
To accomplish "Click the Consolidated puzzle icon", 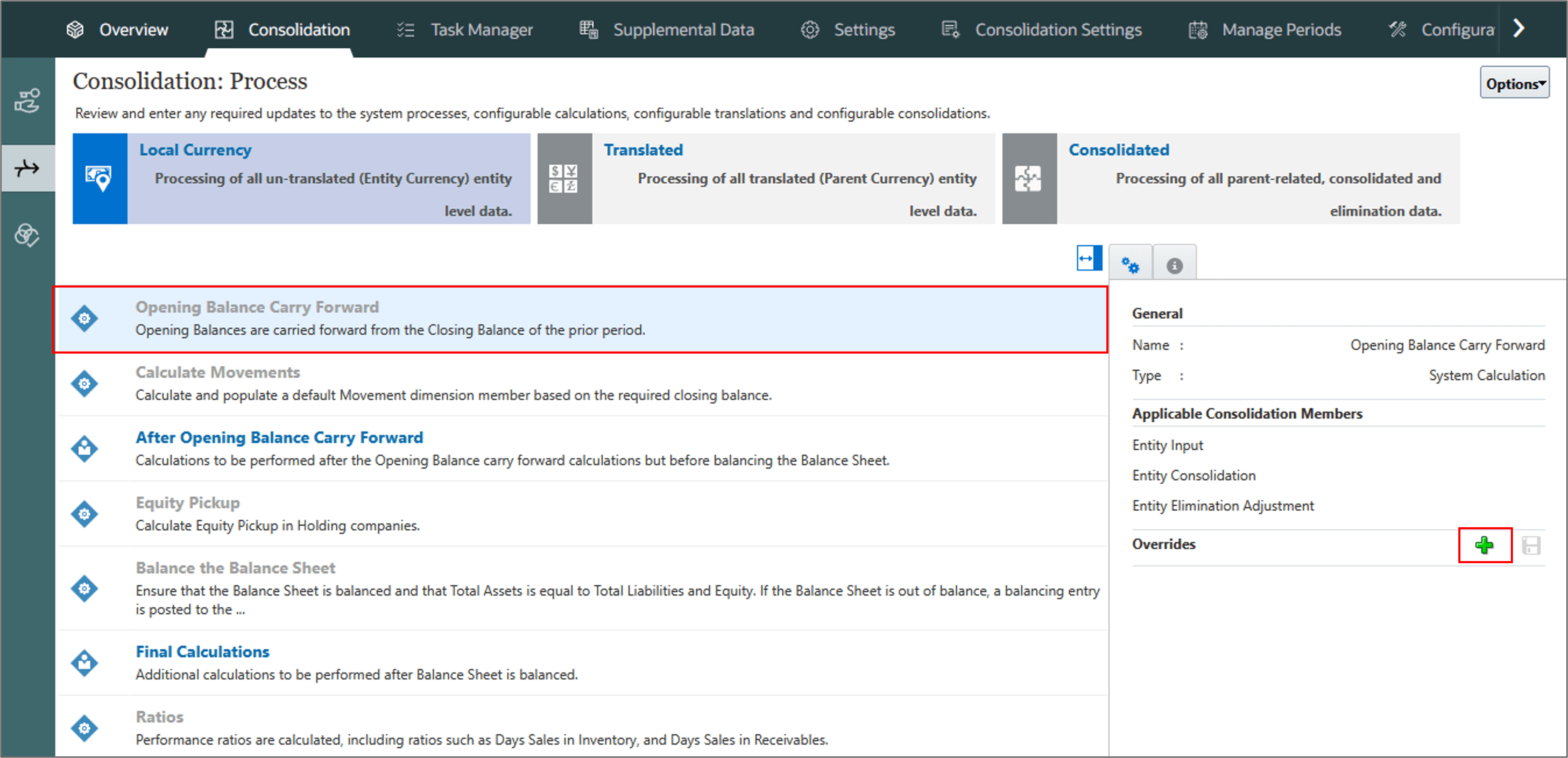I will click(x=1029, y=179).
